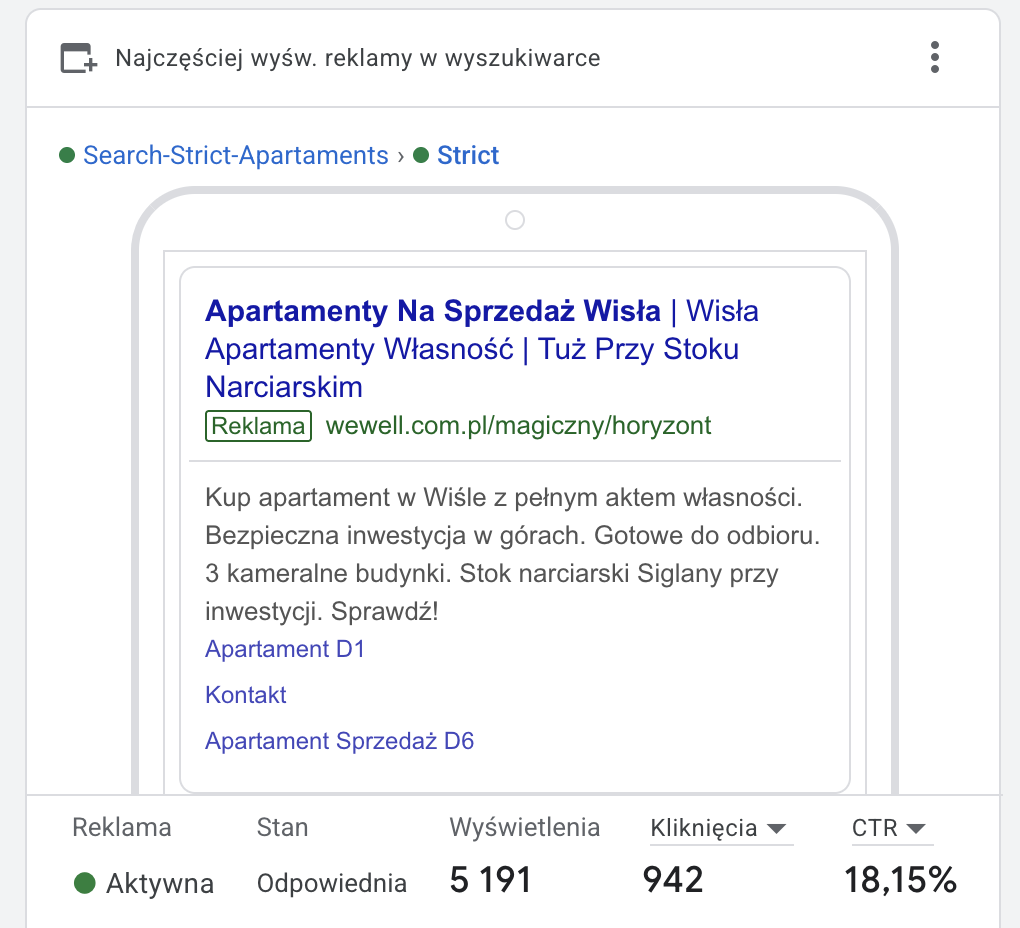The height and width of the screenshot is (928, 1020).
Task: Click the wewell.com.pl display URL
Action: click(x=518, y=426)
